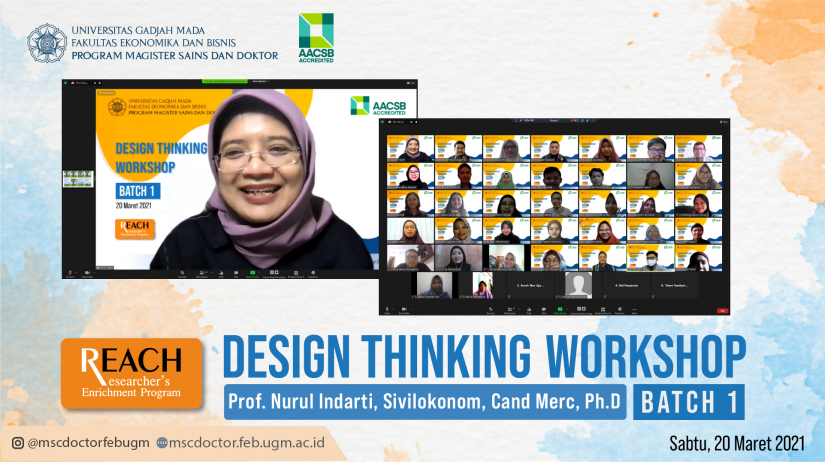Expand video options caret in the gallery window
Viewport: 825px width, 462px height.
(413, 309)
